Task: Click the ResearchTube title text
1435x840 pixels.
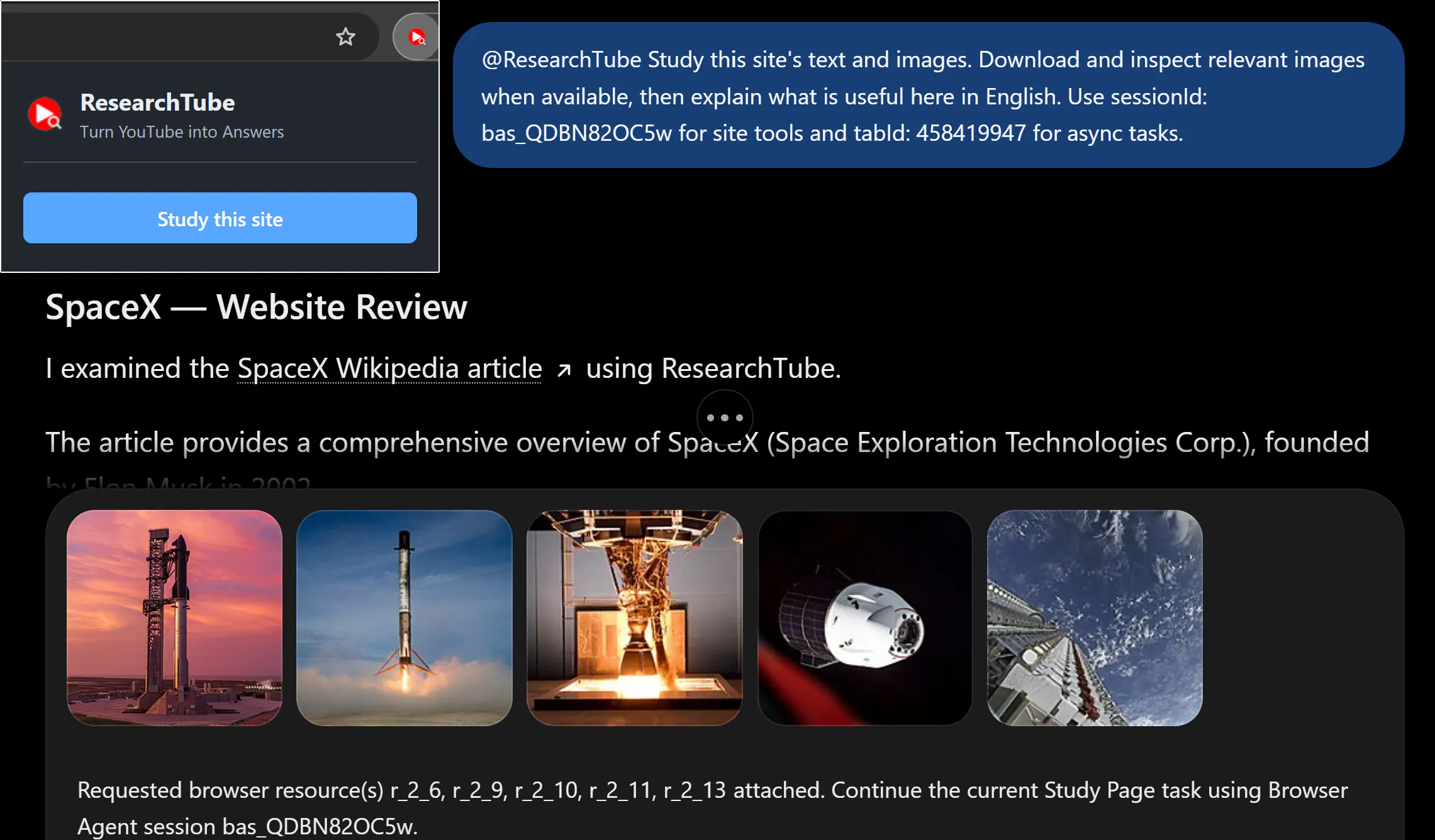Action: tap(157, 102)
